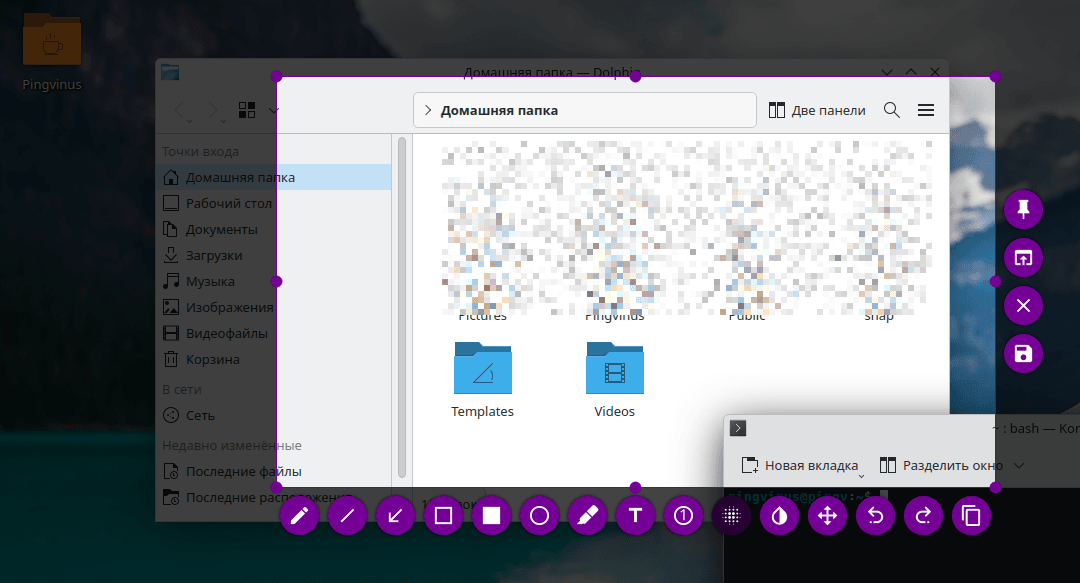Screen dimensions: 1080x583
Task: Activate the Text tool
Action: [635, 516]
